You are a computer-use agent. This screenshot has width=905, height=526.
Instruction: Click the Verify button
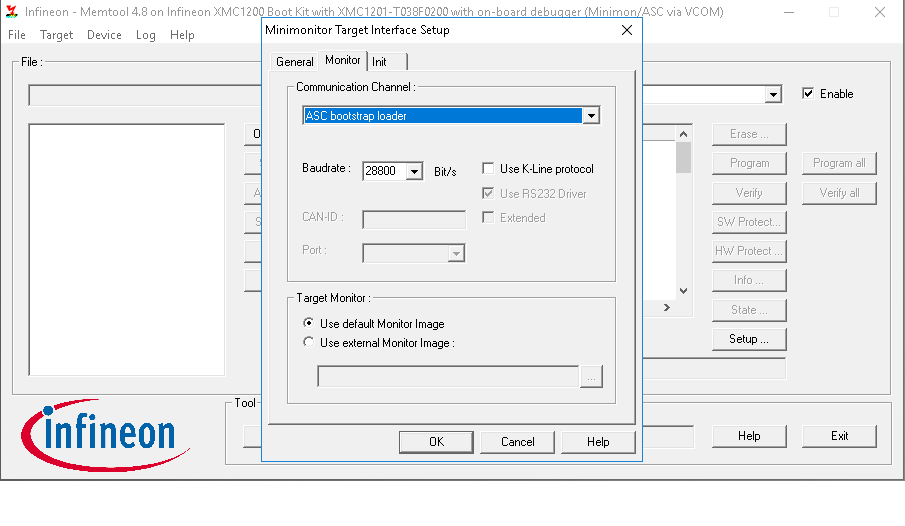pos(749,193)
